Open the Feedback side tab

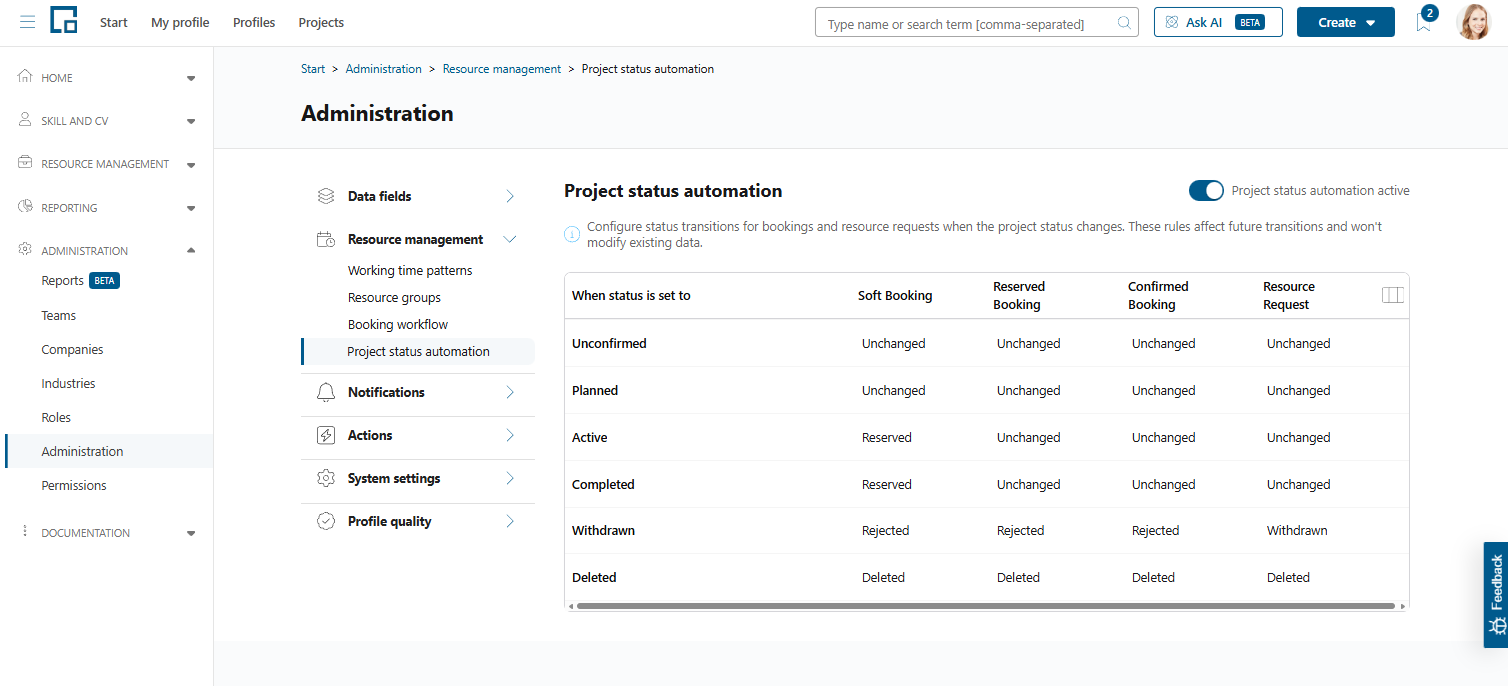pyautogui.click(x=1496, y=595)
